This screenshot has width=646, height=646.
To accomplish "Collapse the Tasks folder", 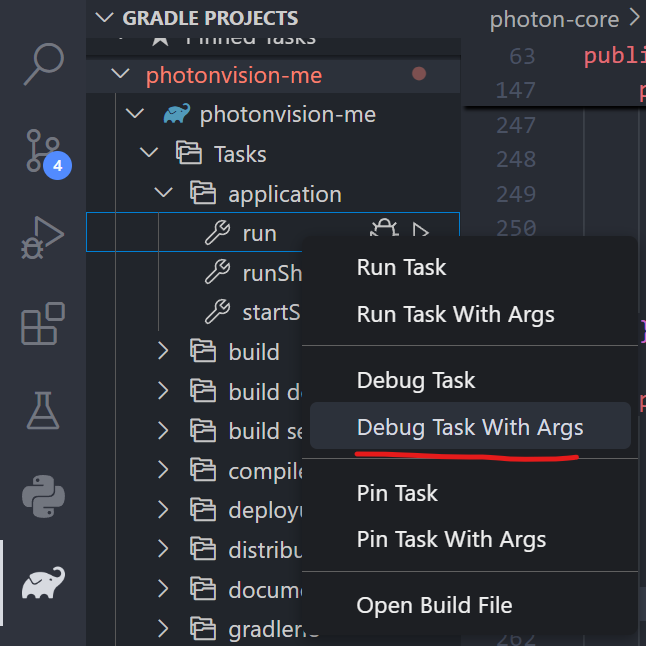I will click(149, 152).
